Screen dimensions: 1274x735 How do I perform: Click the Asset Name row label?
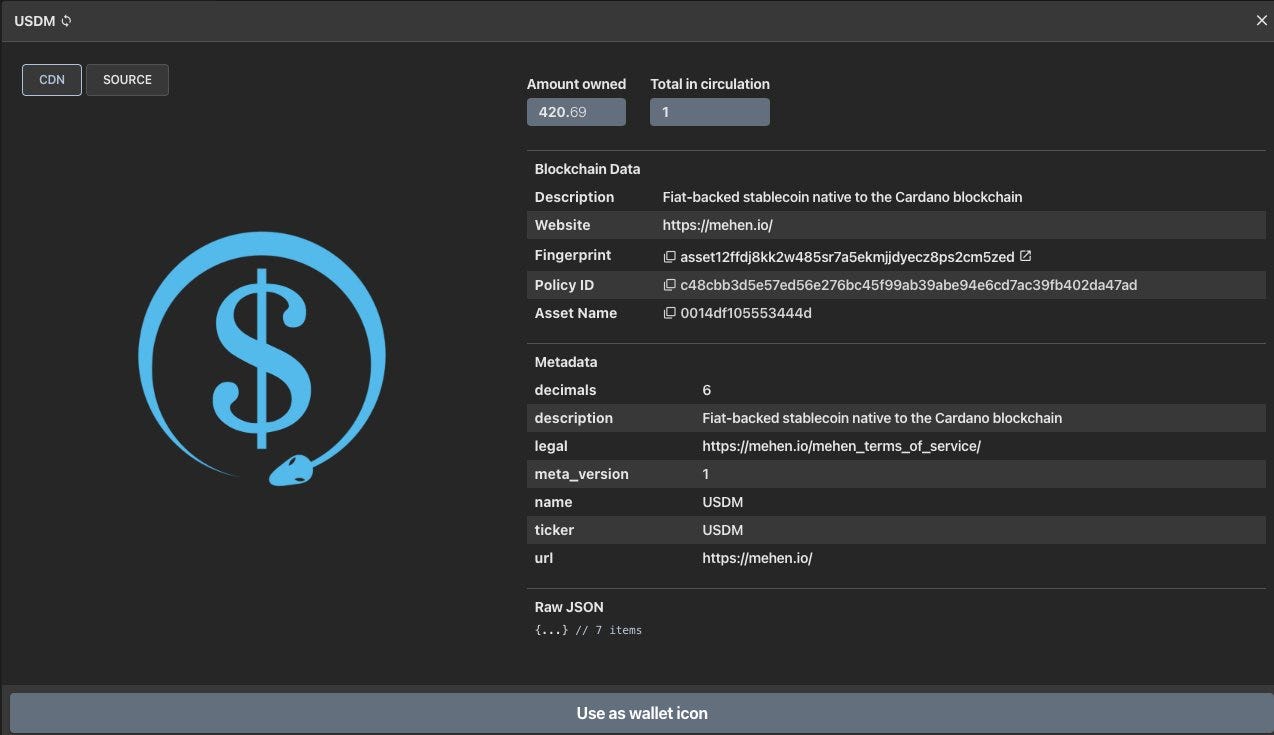576,313
